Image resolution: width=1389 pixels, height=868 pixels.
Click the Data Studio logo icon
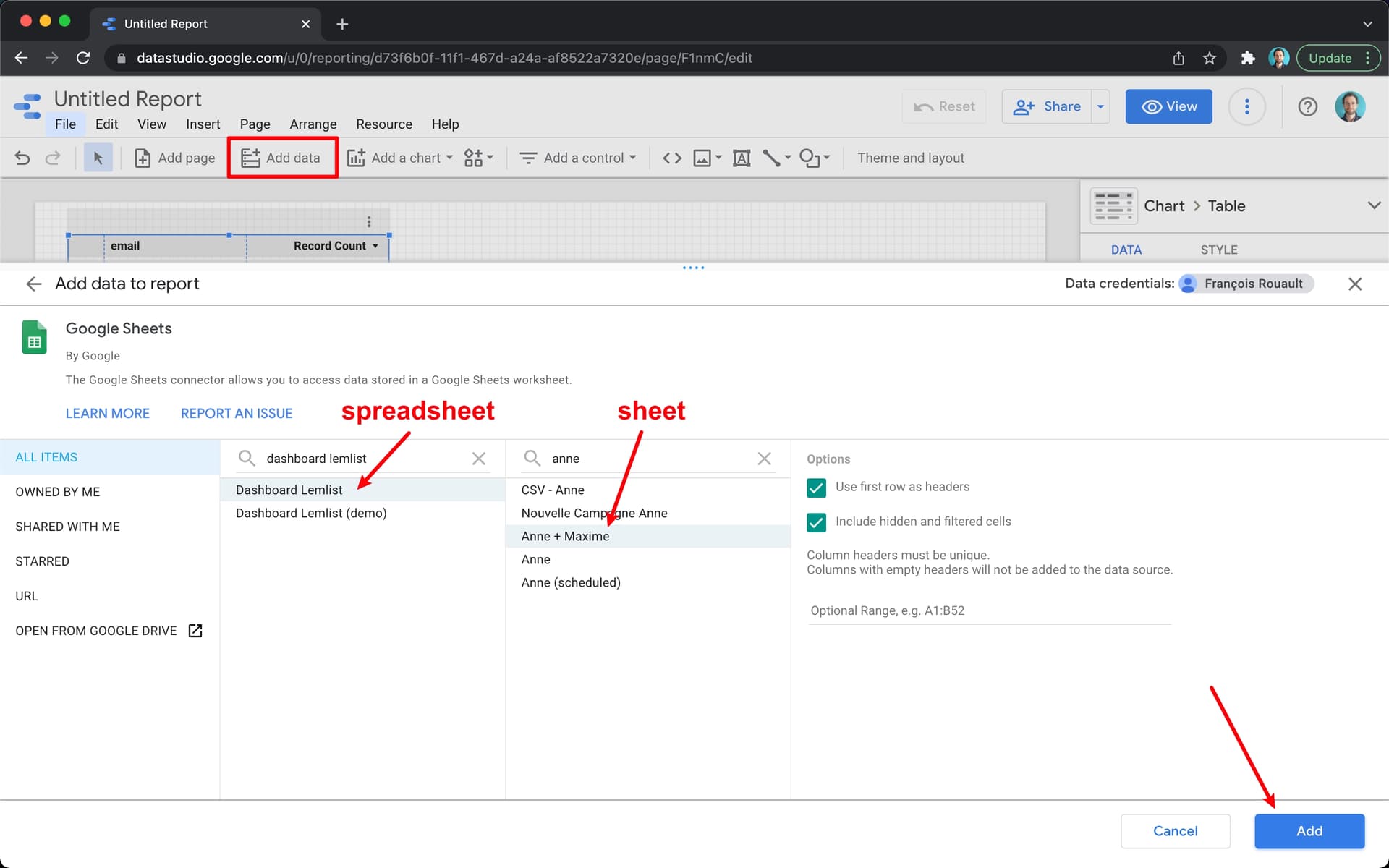pyautogui.click(x=27, y=106)
